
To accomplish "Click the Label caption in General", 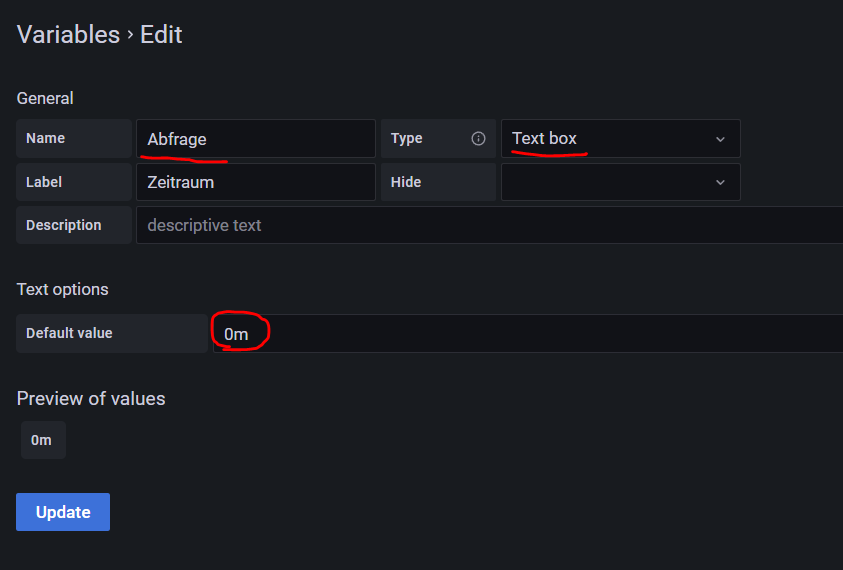I will click(x=44, y=182).
